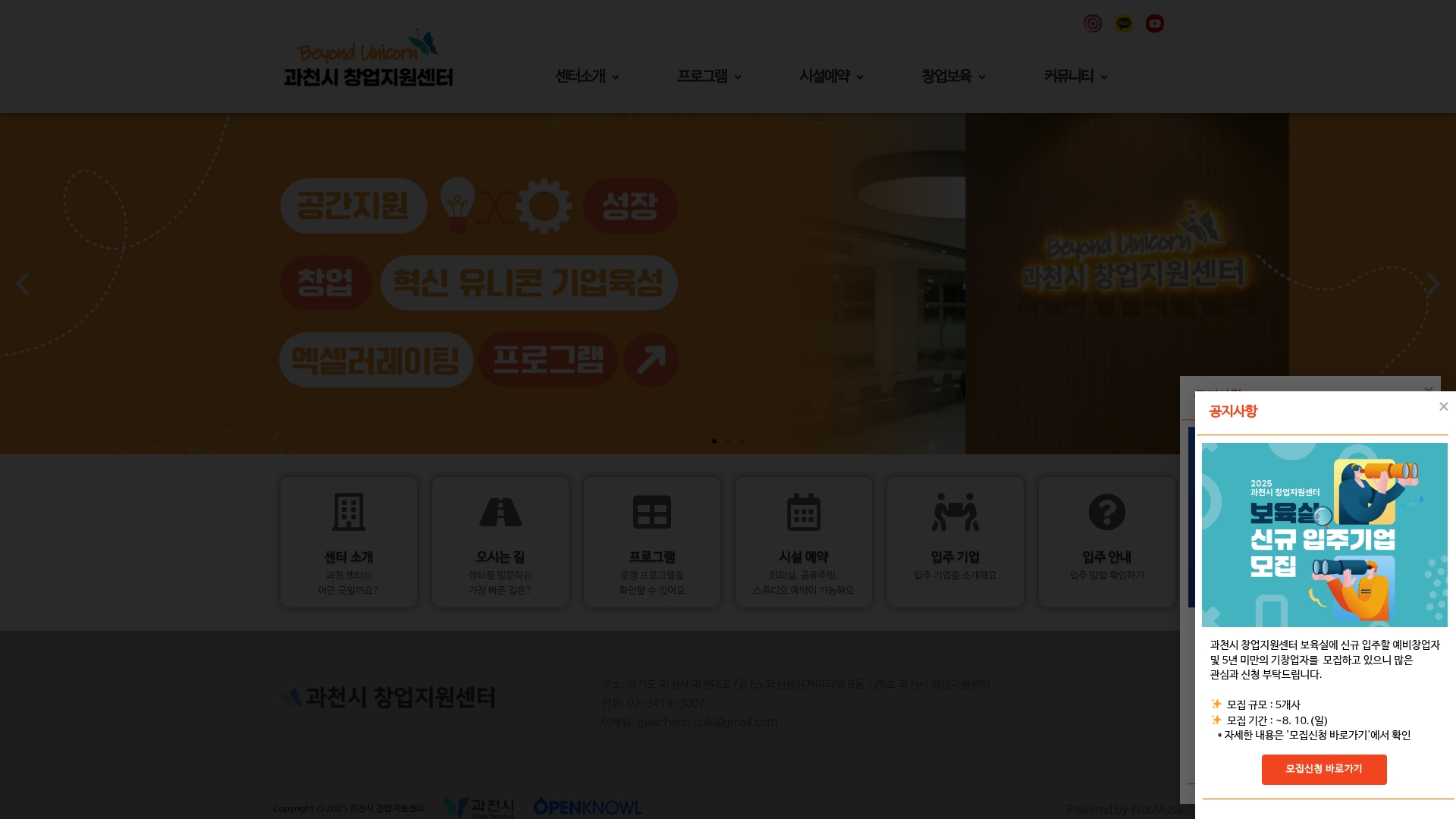The width and height of the screenshot is (1456, 819).
Task: Click the grid icon for 프로그램
Action: [x=652, y=512]
